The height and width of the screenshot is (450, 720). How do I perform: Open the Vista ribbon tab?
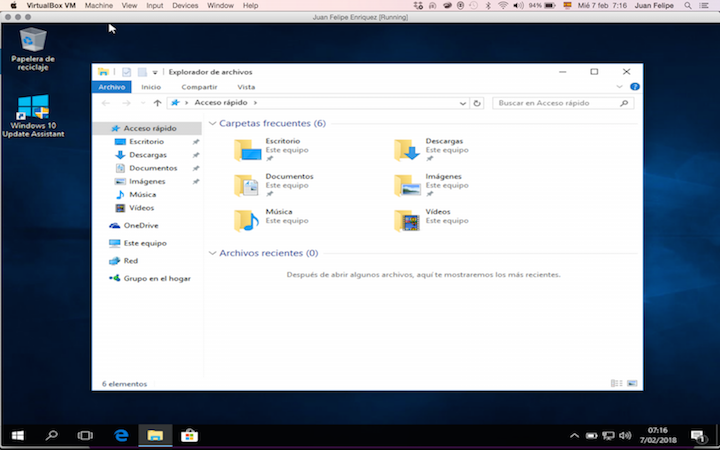pyautogui.click(x=246, y=87)
